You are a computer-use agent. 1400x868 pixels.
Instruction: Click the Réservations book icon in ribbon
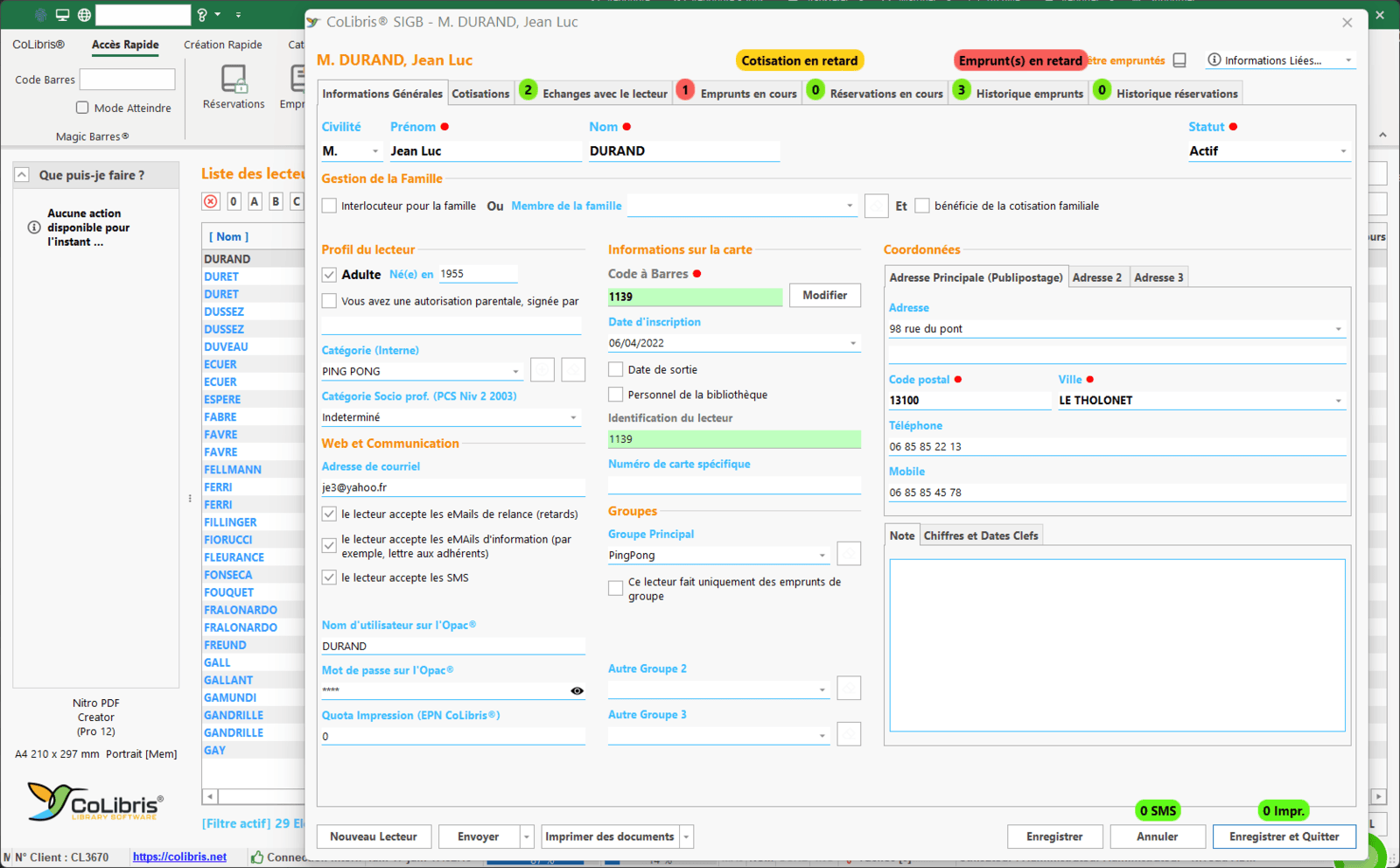[234, 80]
